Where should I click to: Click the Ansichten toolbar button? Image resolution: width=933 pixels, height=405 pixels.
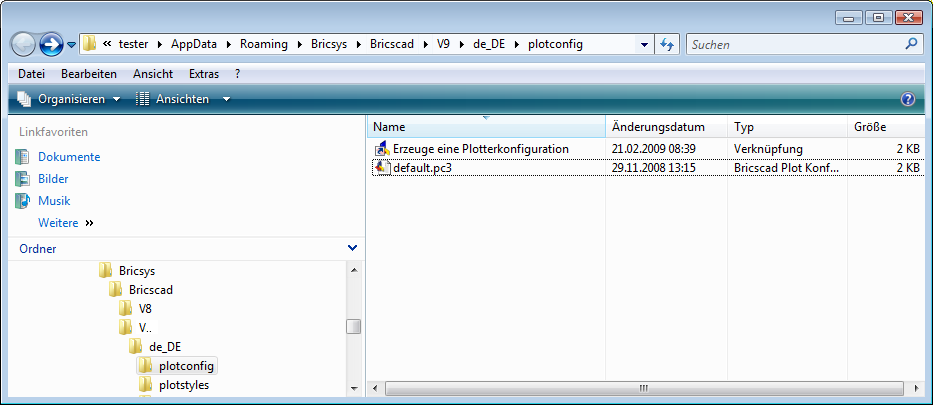click(x=173, y=99)
